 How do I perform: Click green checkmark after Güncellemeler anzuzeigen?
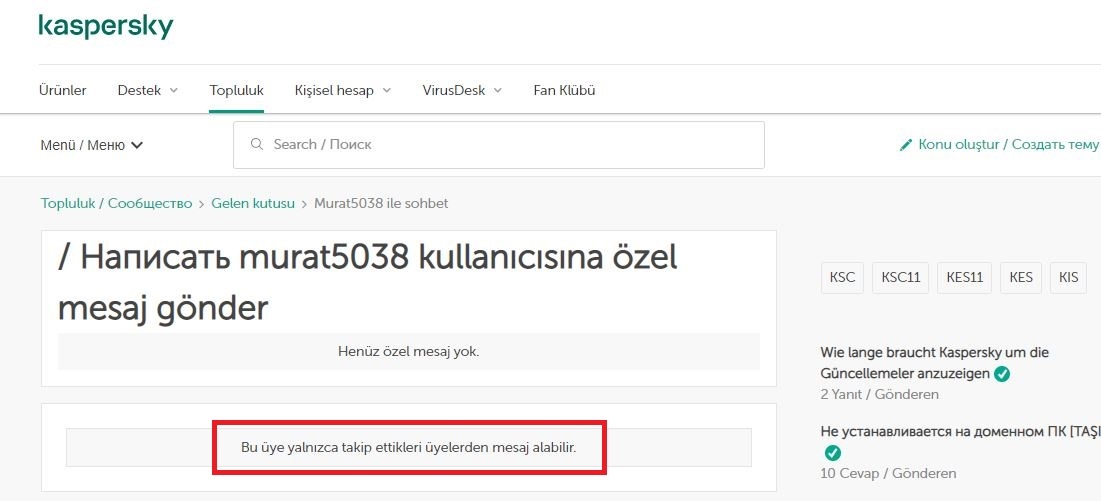pos(1002,374)
